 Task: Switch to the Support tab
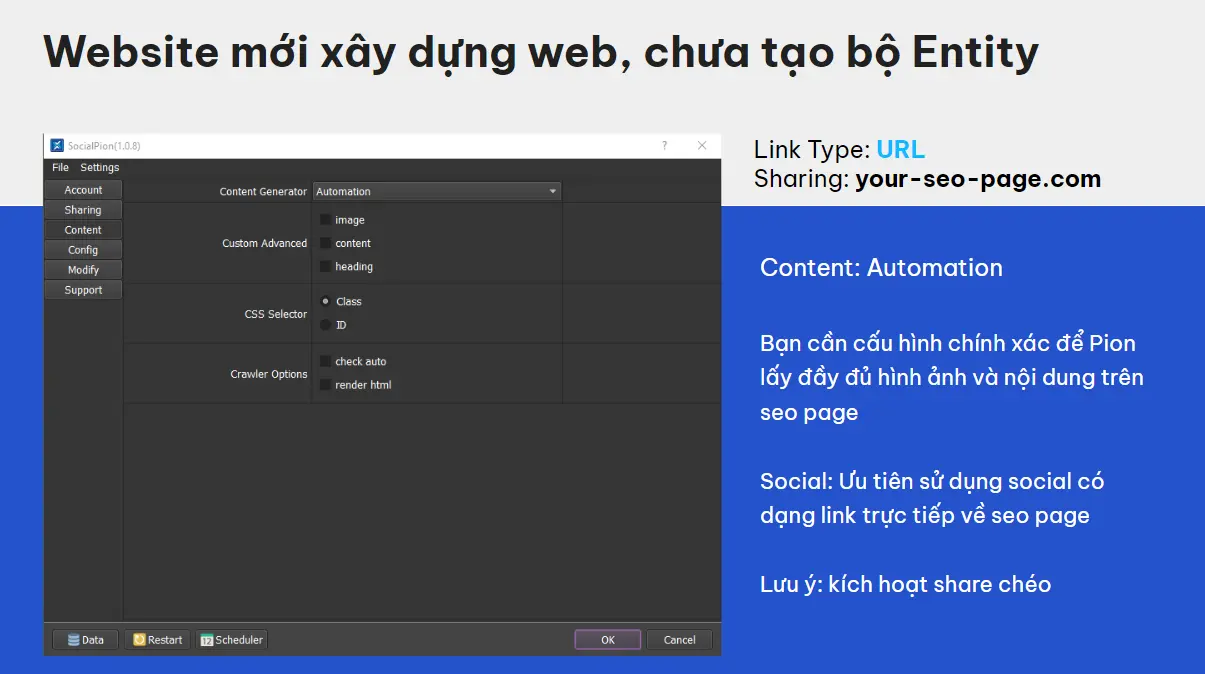(x=84, y=290)
